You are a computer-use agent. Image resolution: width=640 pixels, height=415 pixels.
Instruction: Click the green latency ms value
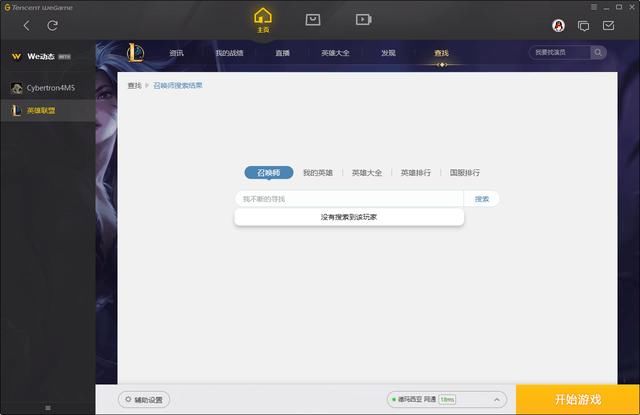click(447, 399)
